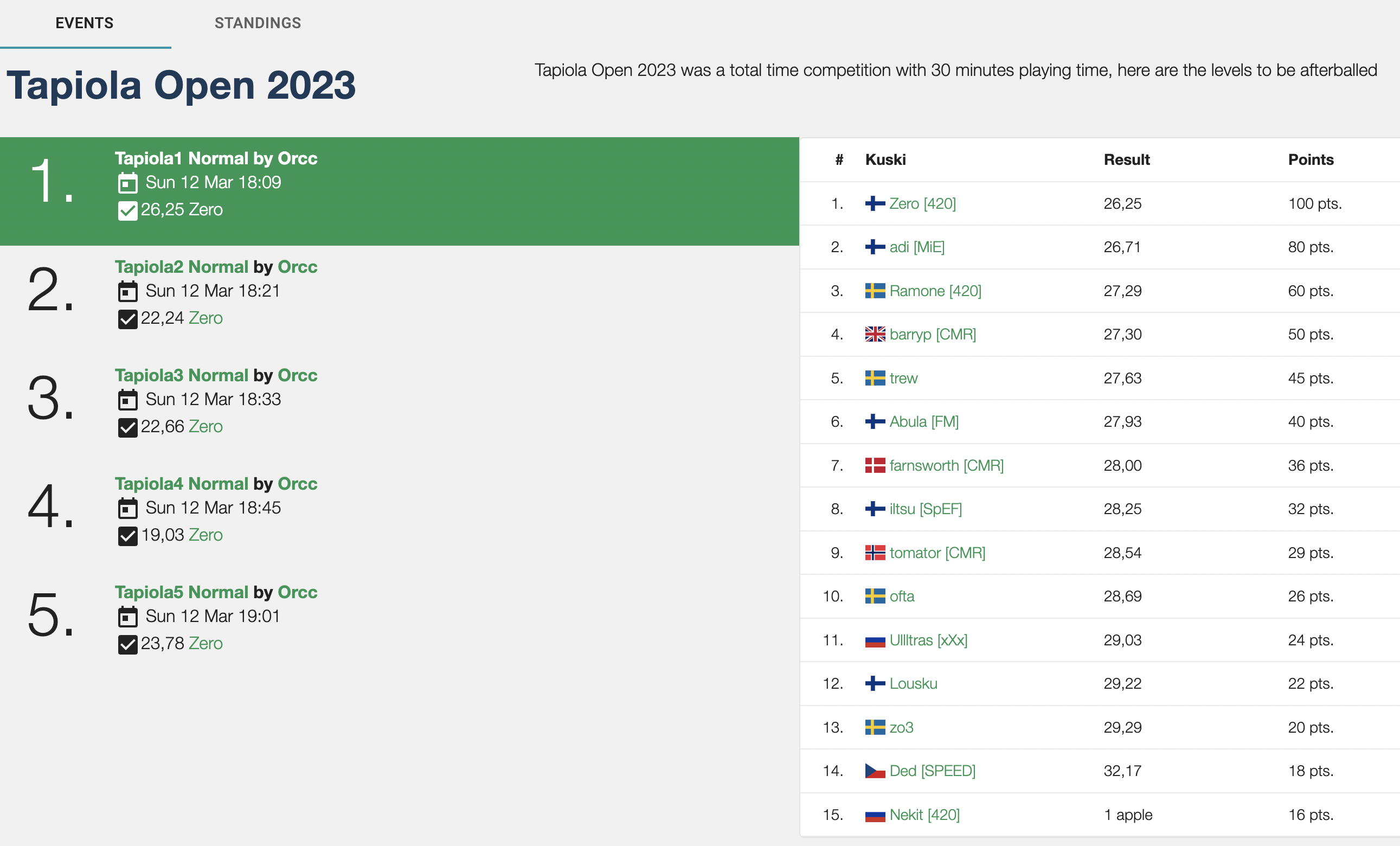Open tomator [CMR] player profile
This screenshot has width=1400, height=846.
(937, 552)
